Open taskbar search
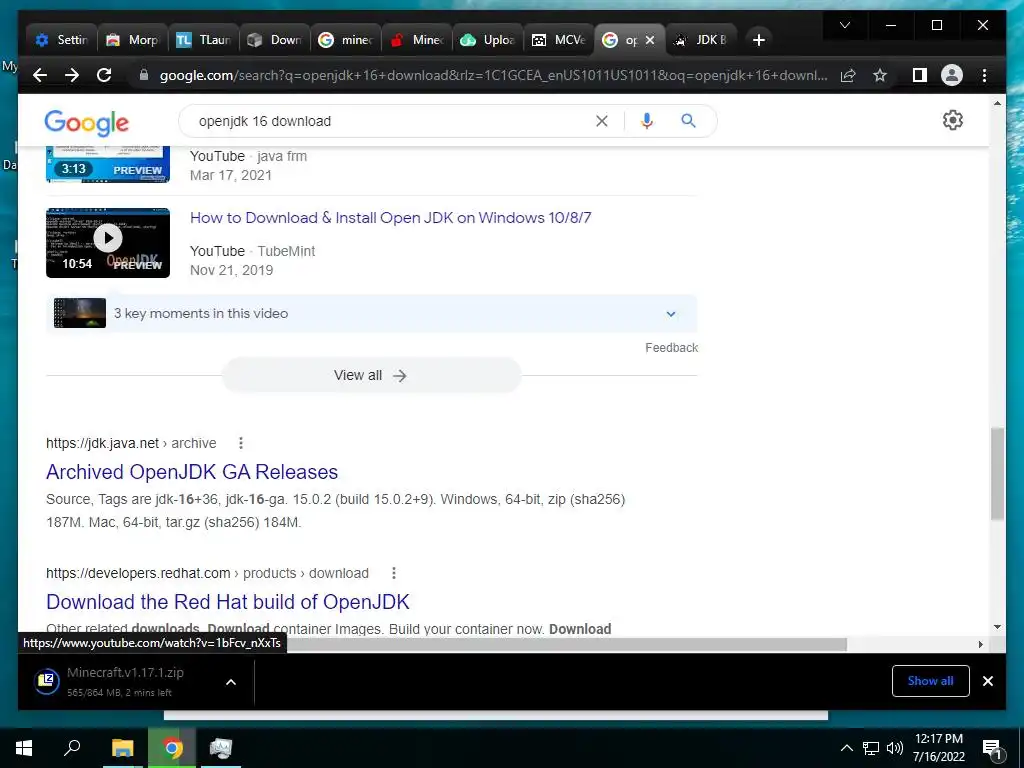Screen dimensions: 1024x768 pyautogui.click(x=72, y=748)
